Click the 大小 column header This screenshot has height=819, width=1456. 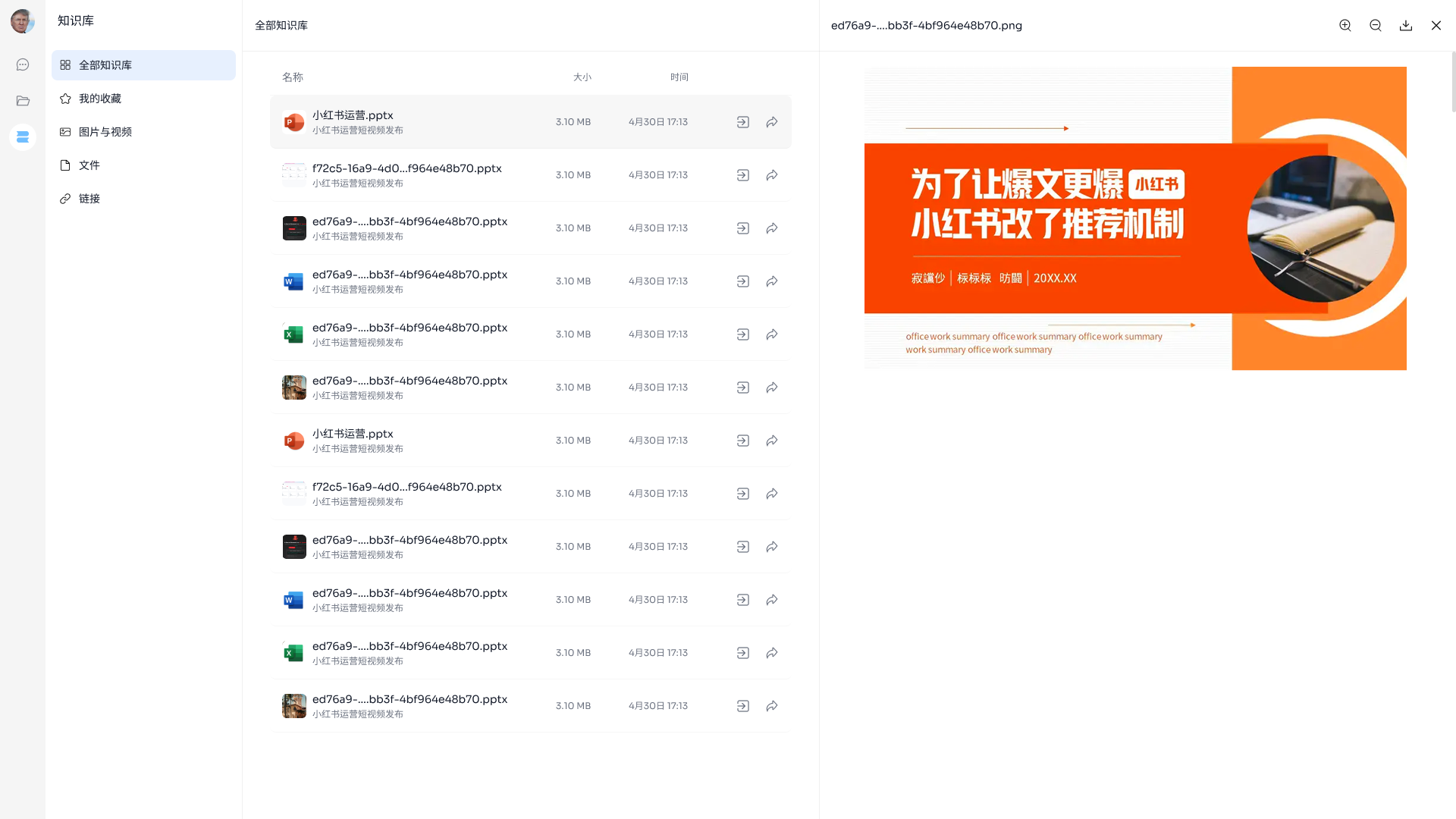point(582,77)
